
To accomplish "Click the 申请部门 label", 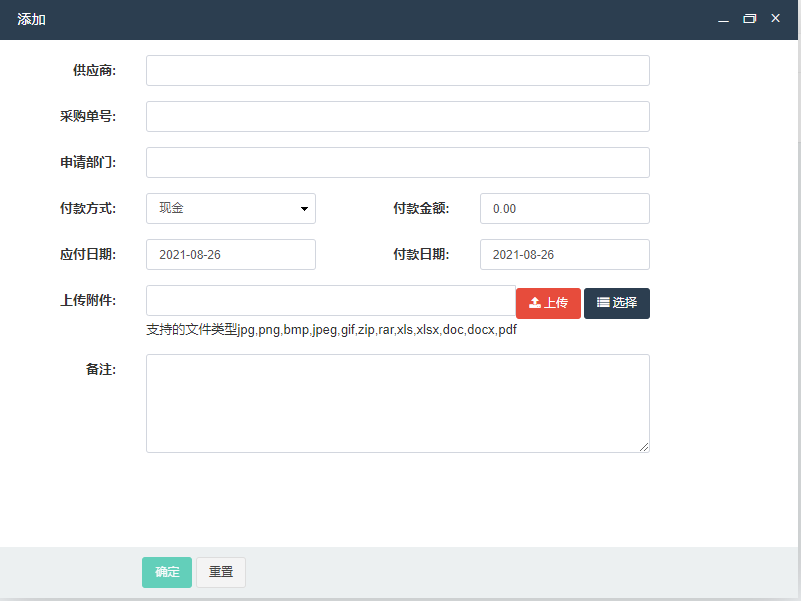I will click(x=88, y=163).
